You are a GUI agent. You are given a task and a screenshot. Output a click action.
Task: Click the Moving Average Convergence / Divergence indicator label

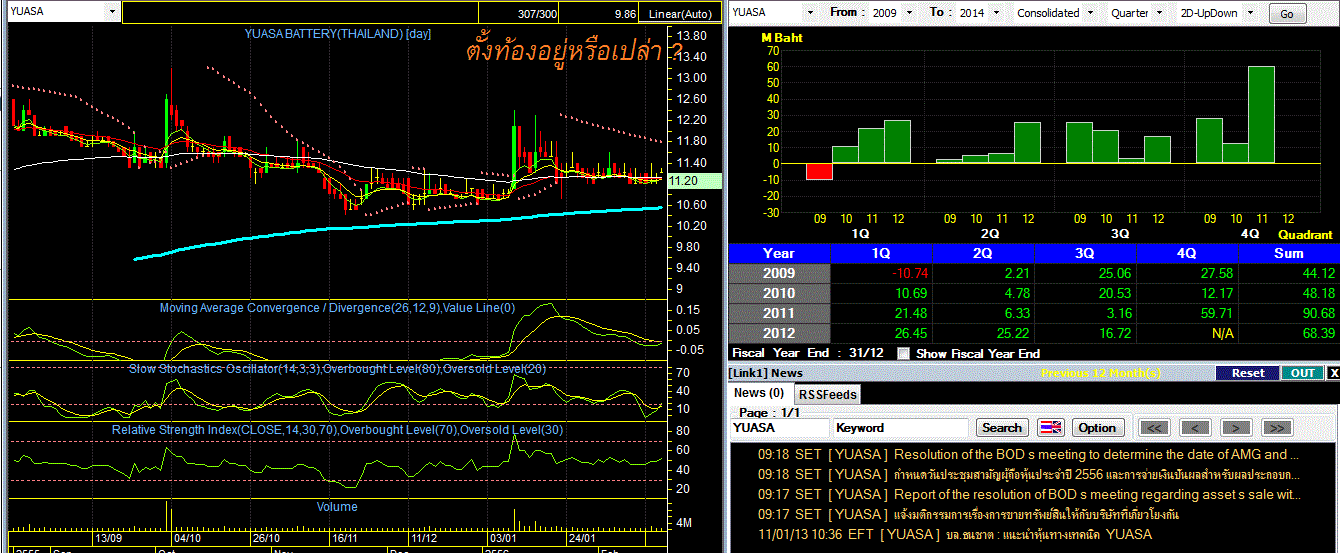(x=337, y=308)
